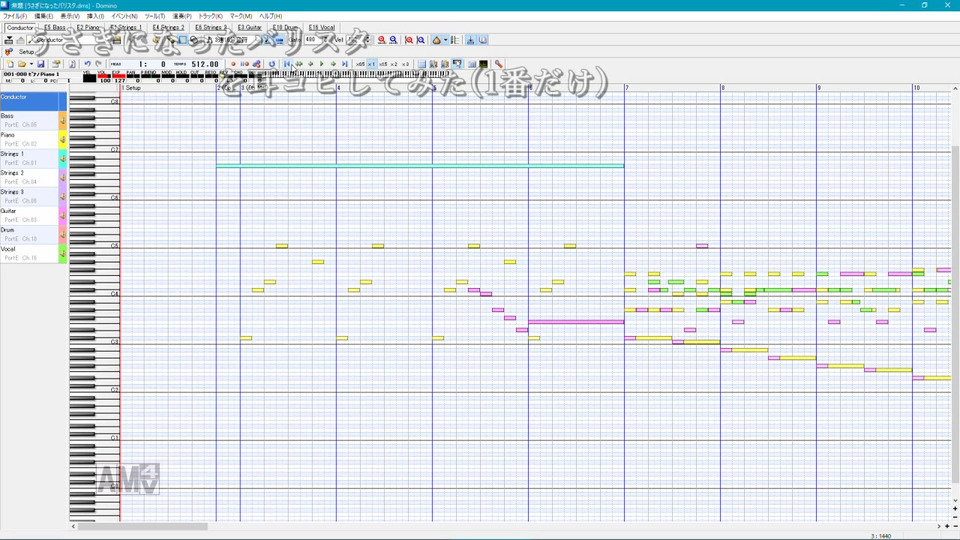Toggle the Strings 2 purple onion skin swatch
This screenshot has width=960, height=540.
[x=62, y=178]
